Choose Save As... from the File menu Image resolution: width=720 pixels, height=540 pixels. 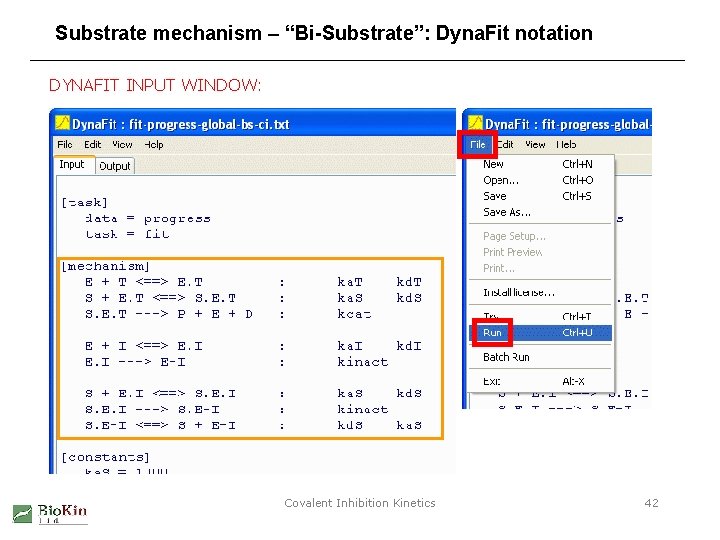[x=540, y=212]
